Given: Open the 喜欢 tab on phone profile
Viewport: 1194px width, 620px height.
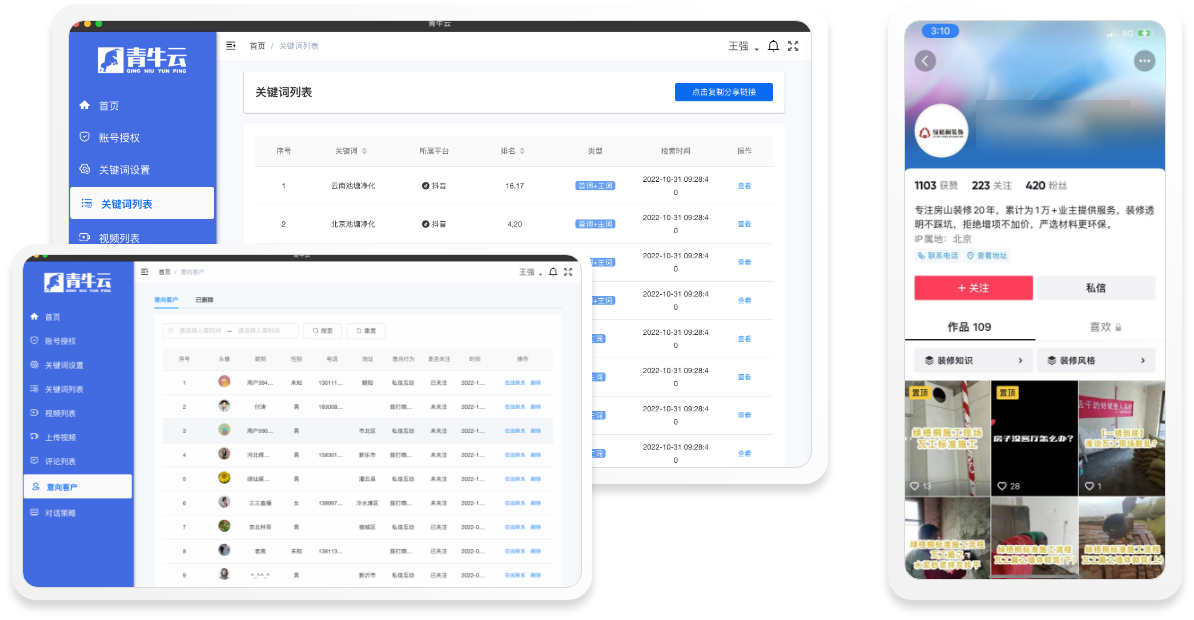Looking at the screenshot, I should [x=1104, y=327].
